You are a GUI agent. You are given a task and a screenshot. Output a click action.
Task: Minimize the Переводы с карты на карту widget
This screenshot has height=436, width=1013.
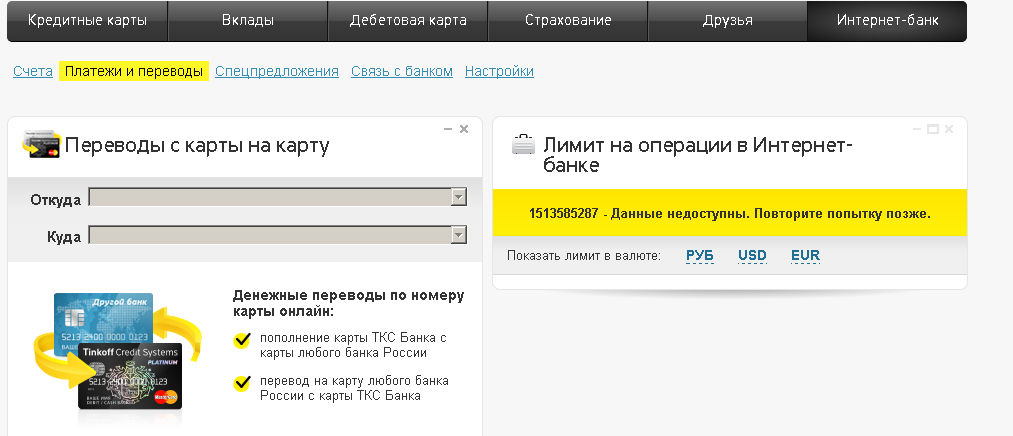[448, 129]
